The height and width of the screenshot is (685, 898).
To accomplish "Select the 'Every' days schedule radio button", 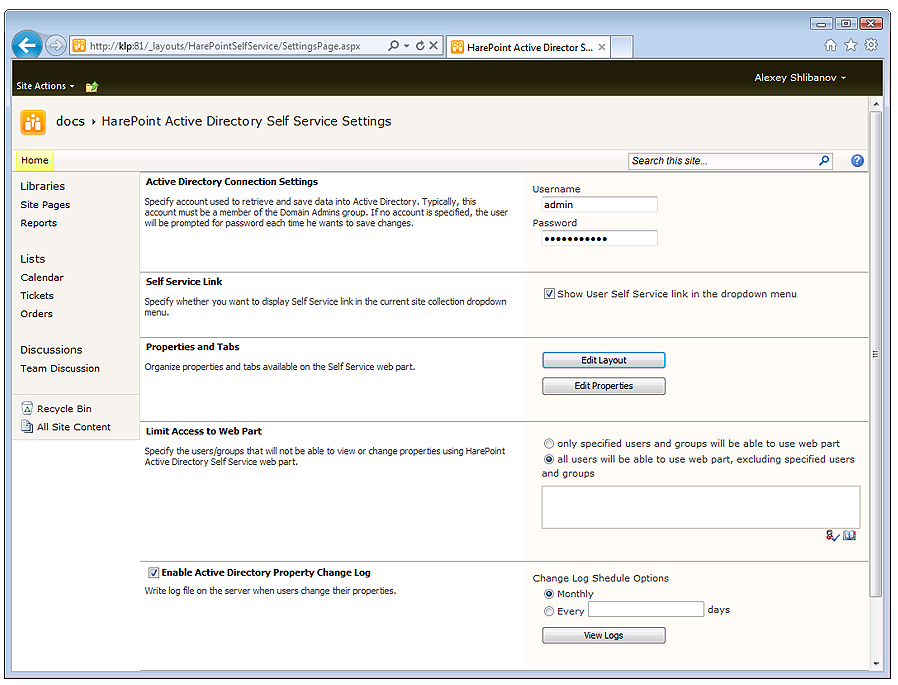I will (x=549, y=611).
